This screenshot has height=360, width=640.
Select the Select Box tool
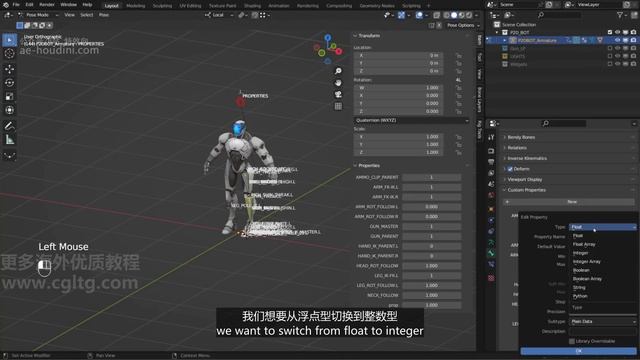point(9,40)
